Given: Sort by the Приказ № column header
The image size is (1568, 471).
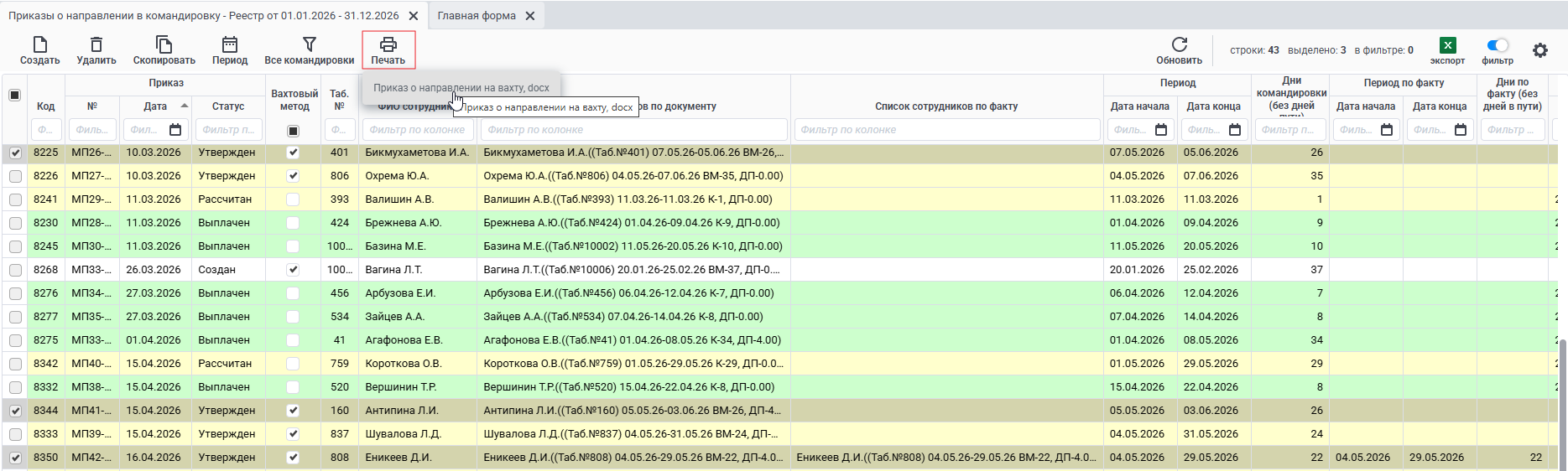Looking at the screenshot, I should [x=92, y=106].
